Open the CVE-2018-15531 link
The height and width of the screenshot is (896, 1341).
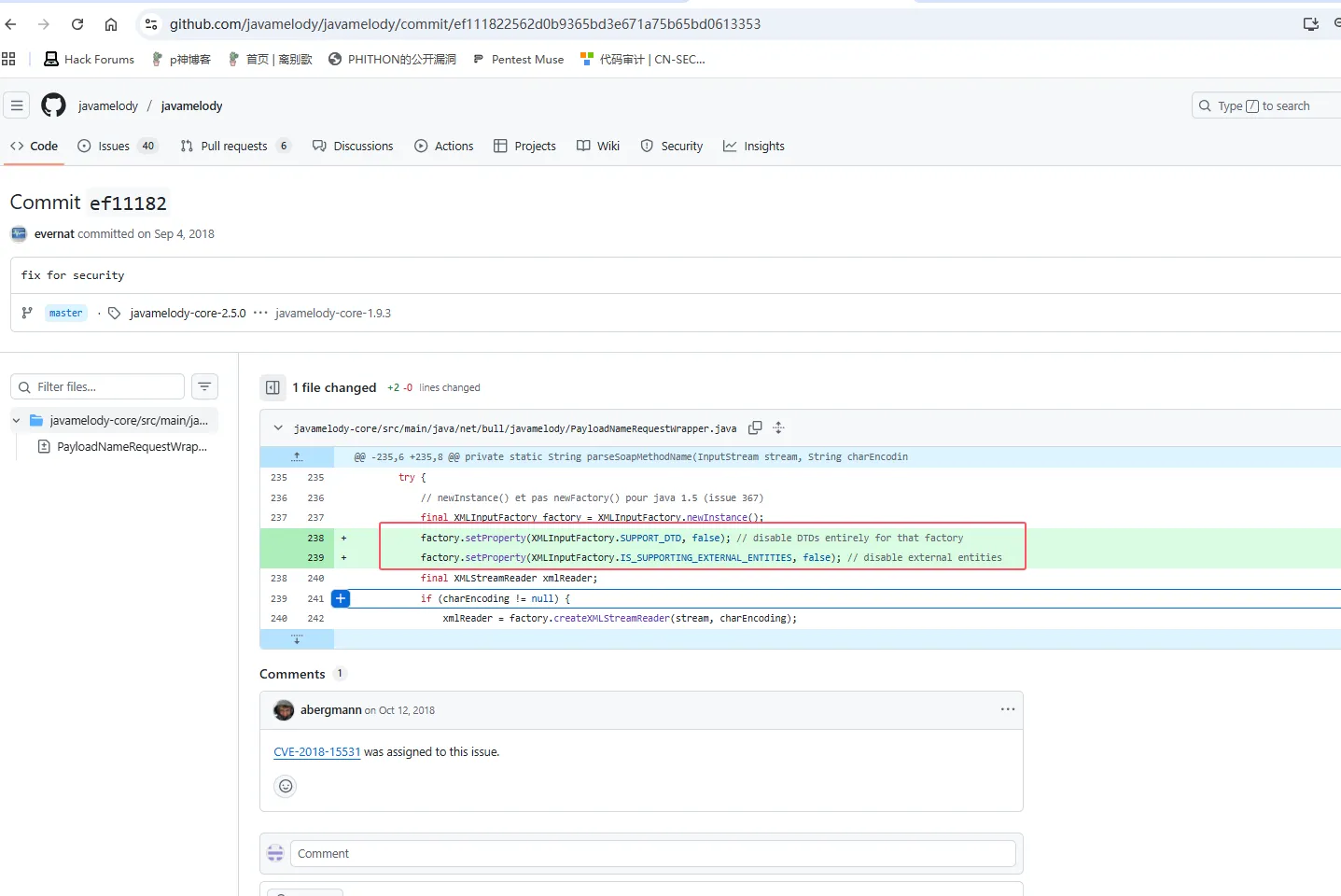pos(316,752)
